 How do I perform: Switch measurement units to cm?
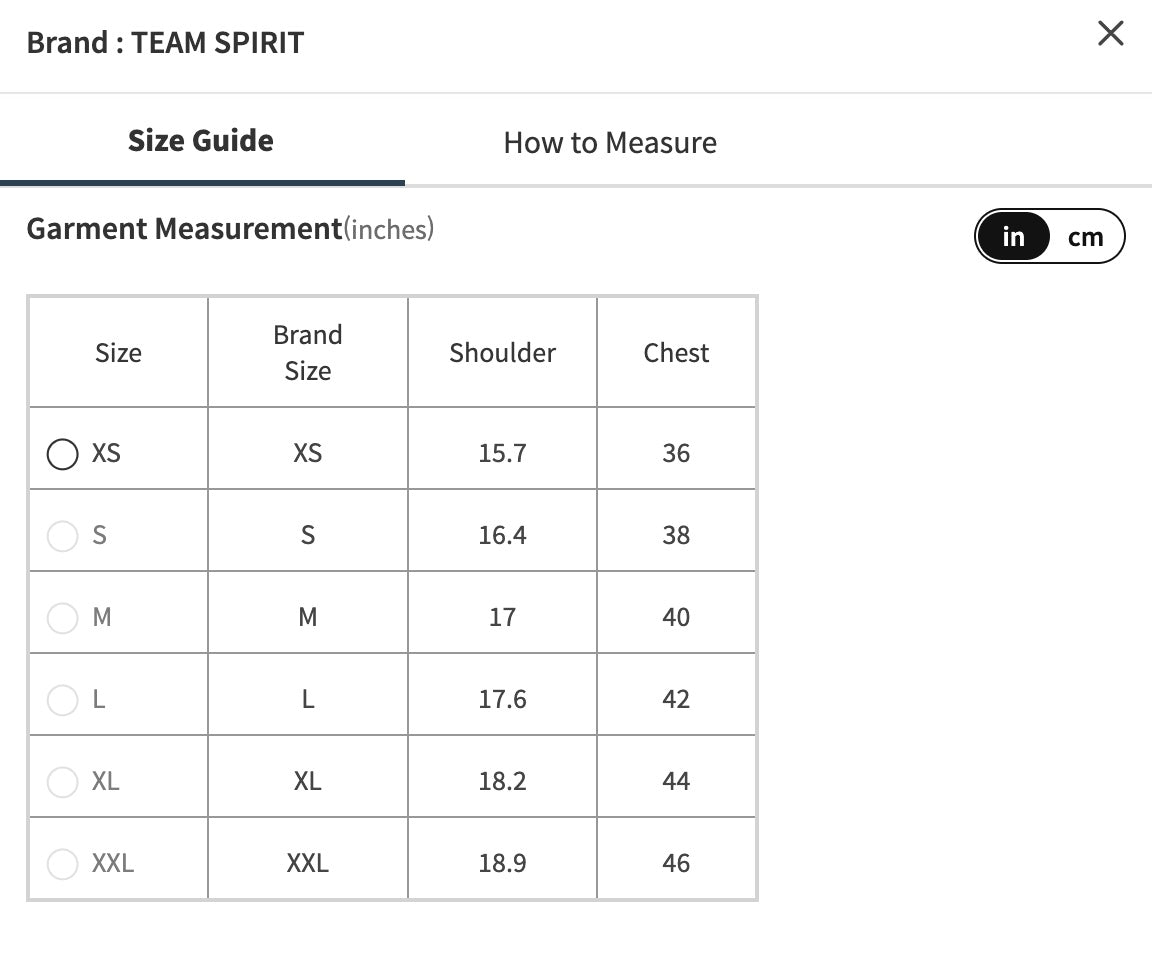coord(1085,237)
